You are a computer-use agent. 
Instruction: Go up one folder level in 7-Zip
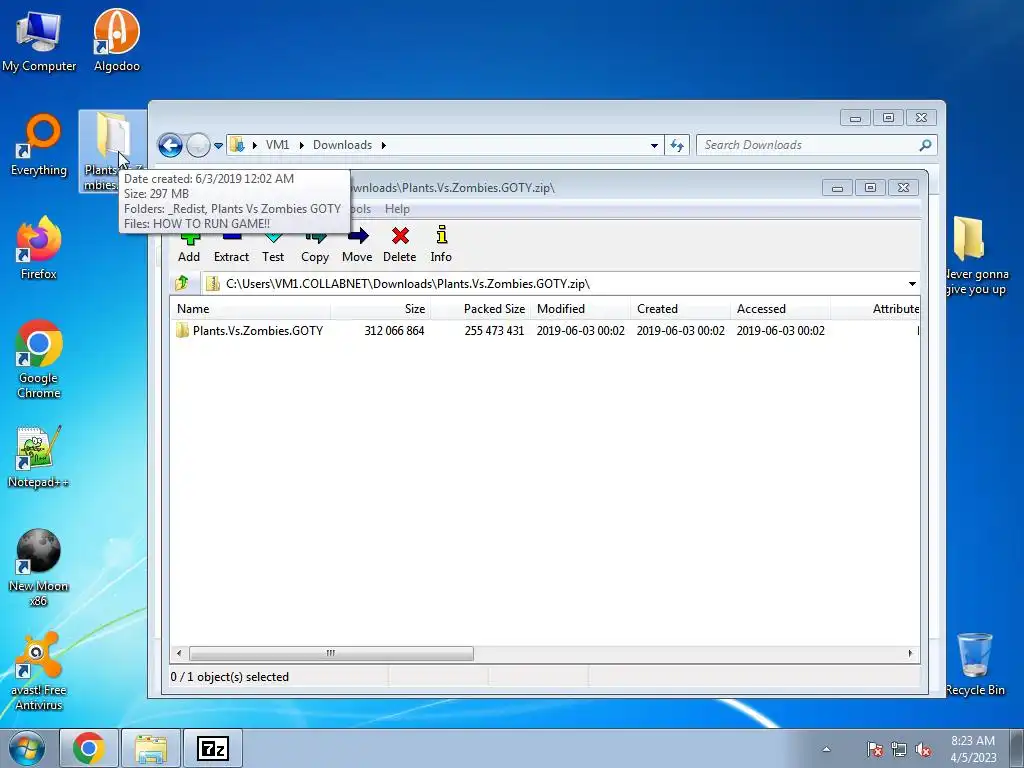[x=182, y=283]
